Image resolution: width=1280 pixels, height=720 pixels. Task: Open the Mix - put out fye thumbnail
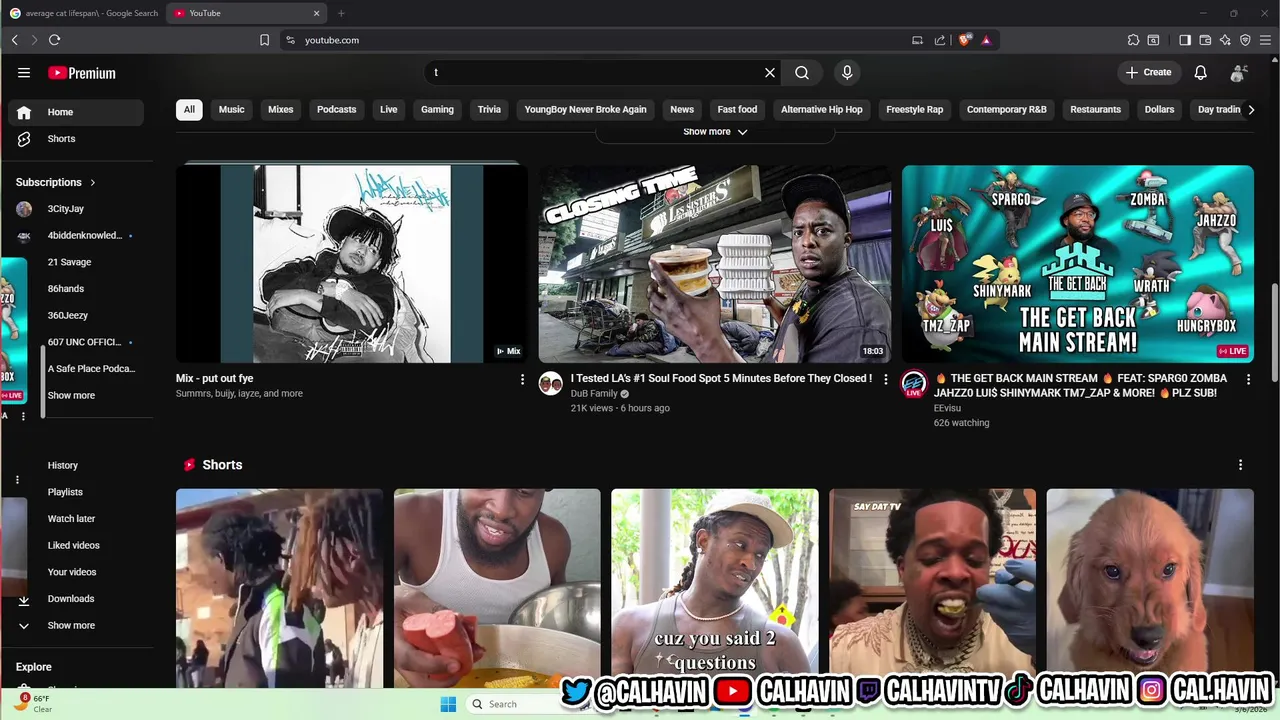[x=352, y=264]
